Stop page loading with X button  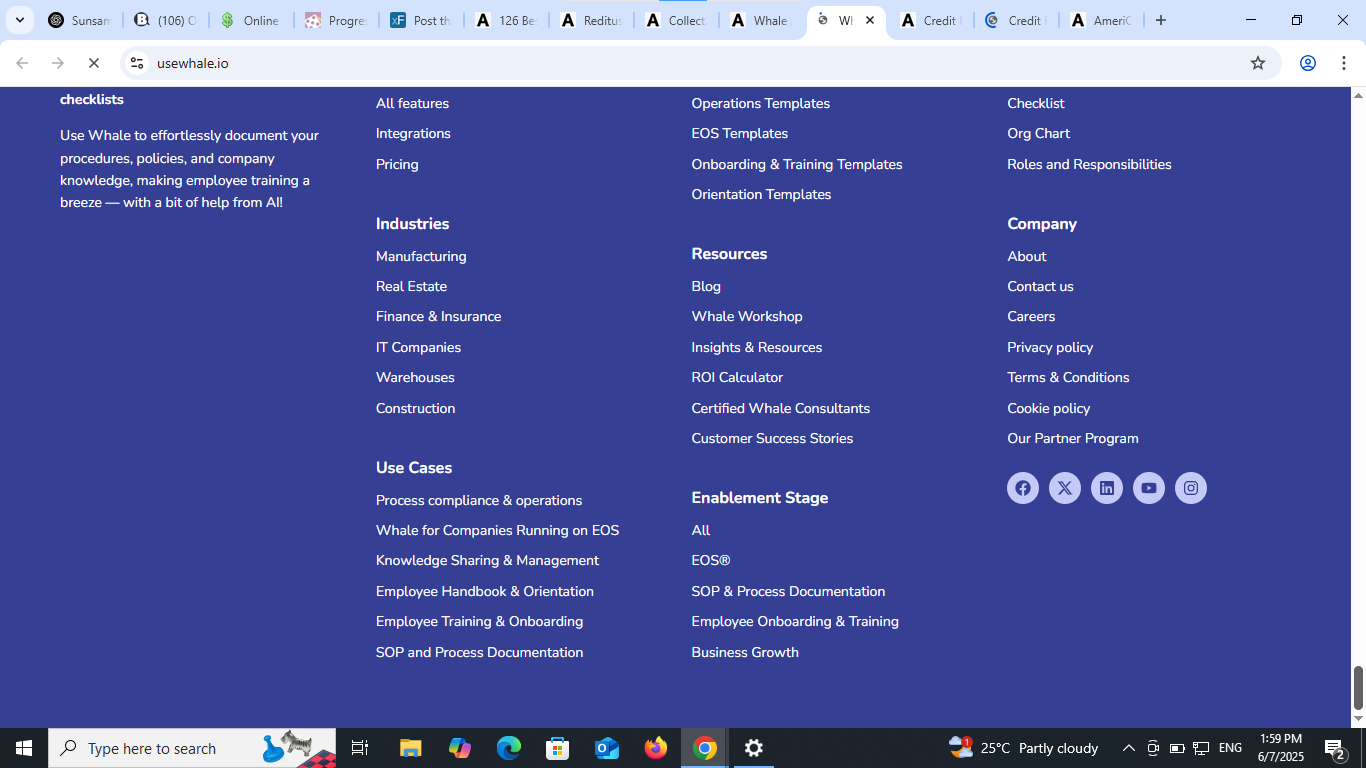[94, 63]
